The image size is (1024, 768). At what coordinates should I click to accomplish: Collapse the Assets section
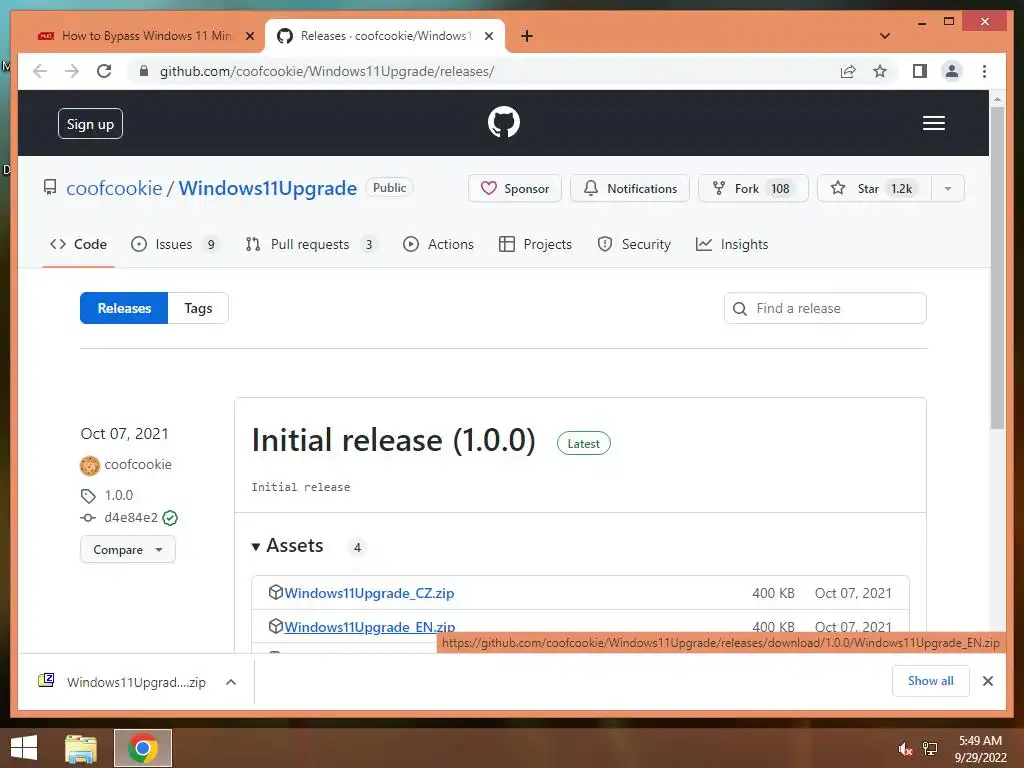click(287, 545)
